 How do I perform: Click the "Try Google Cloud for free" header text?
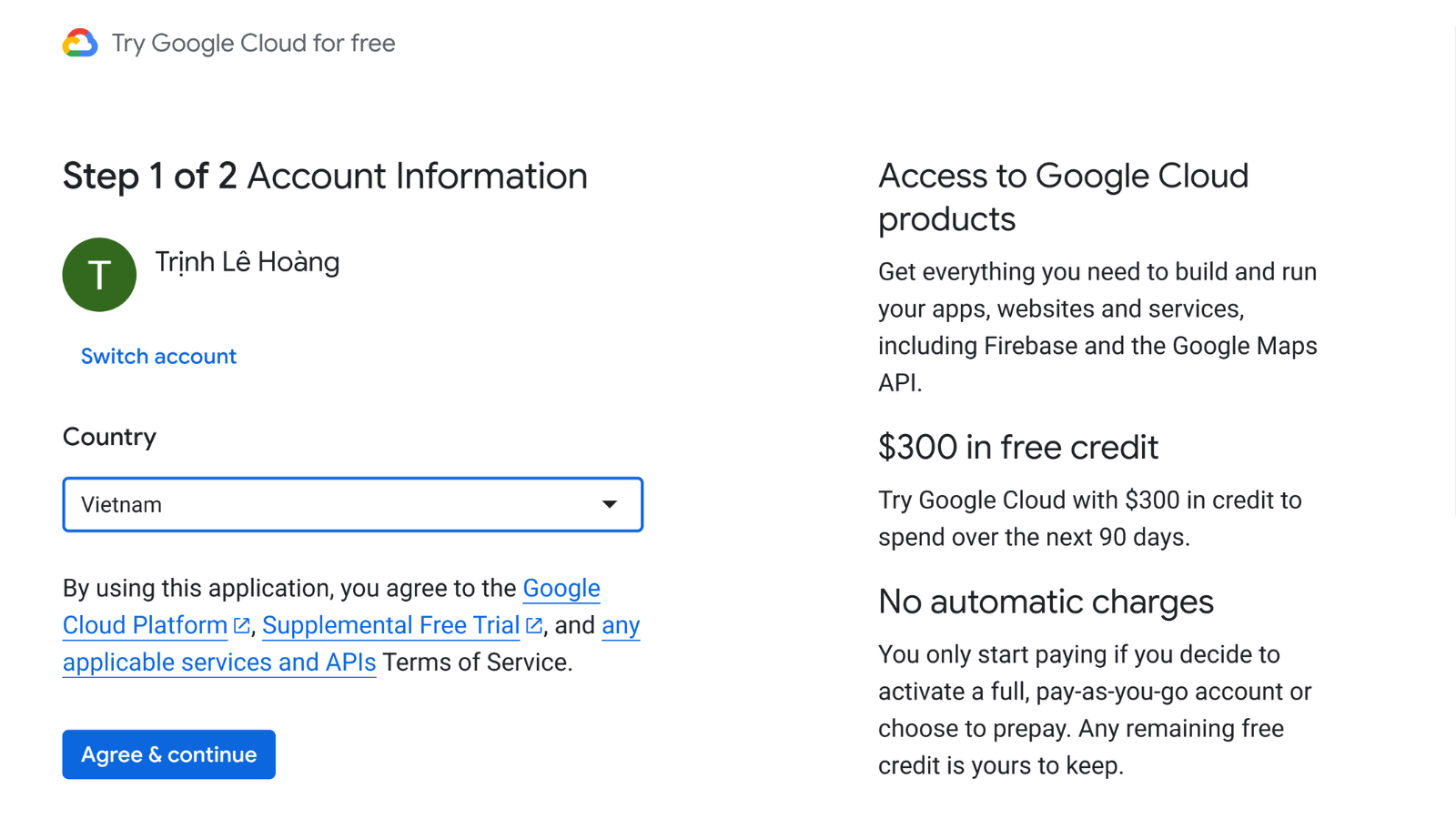click(253, 43)
